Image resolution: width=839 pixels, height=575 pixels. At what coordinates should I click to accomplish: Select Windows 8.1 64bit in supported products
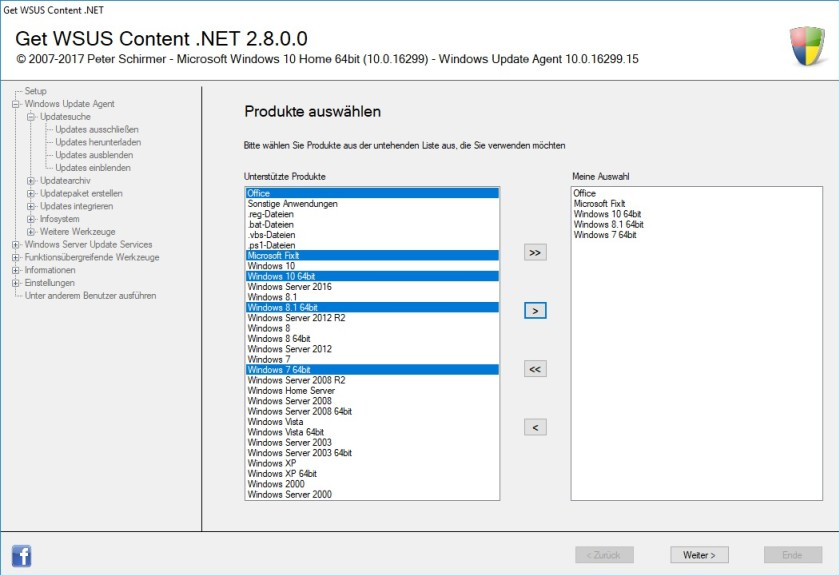372,308
